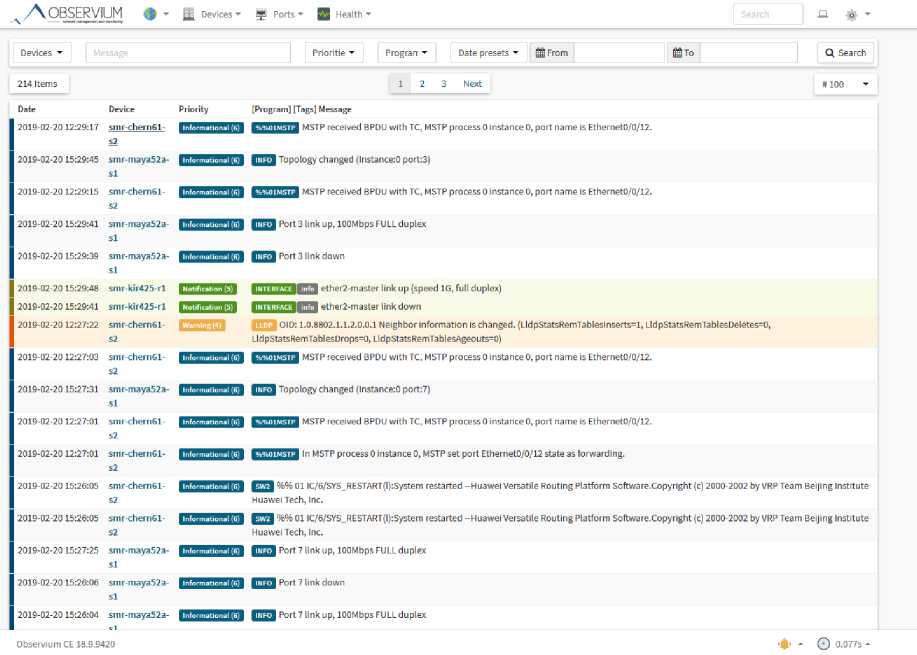Click message 'Port 3 link up, 100Mbps FULL duplex'

point(352,224)
